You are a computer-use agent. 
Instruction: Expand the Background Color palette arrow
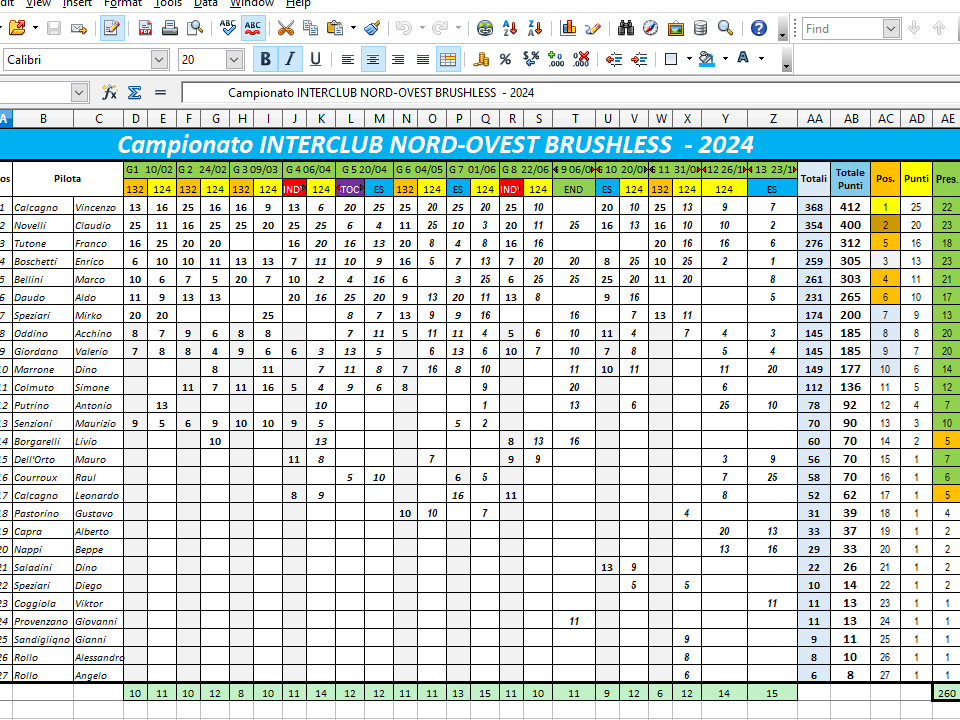tap(726, 59)
